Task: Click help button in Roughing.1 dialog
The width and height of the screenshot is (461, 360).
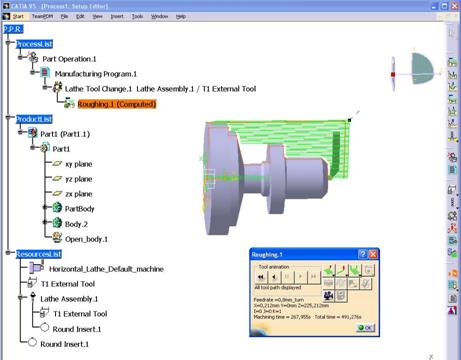Action: point(363,254)
